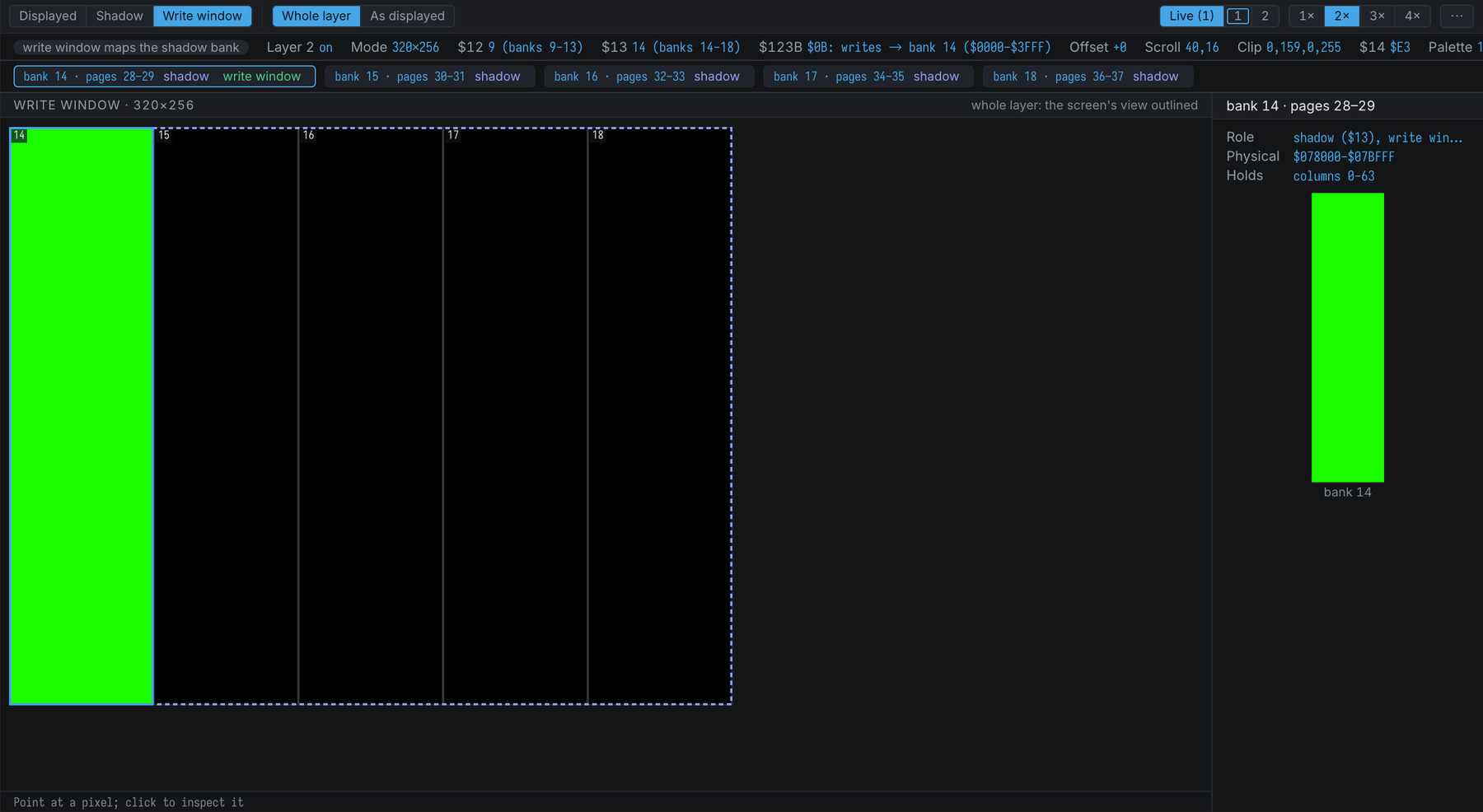Click the bank 15 label in canvas
This screenshot has width=1483, height=812.
(164, 135)
